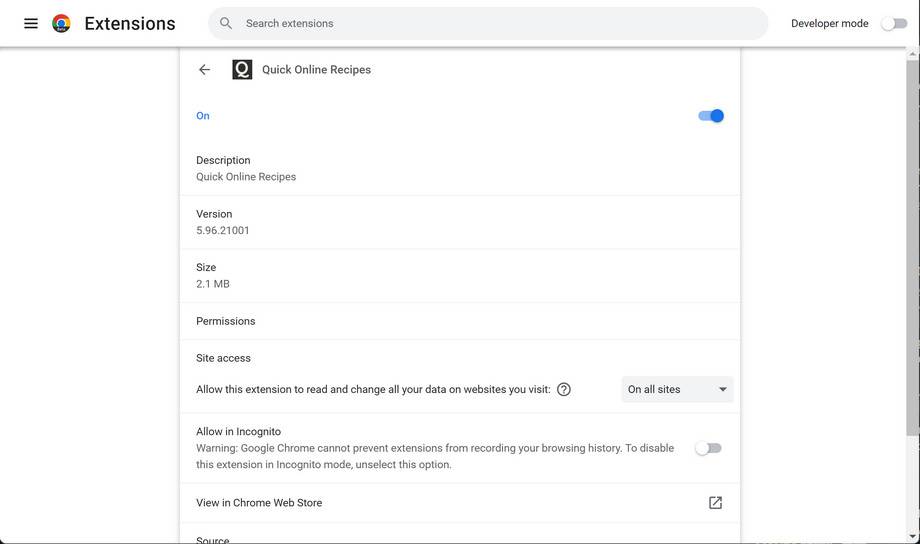Open the Chrome Web Store external link icon
920x544 pixels.
[715, 503]
